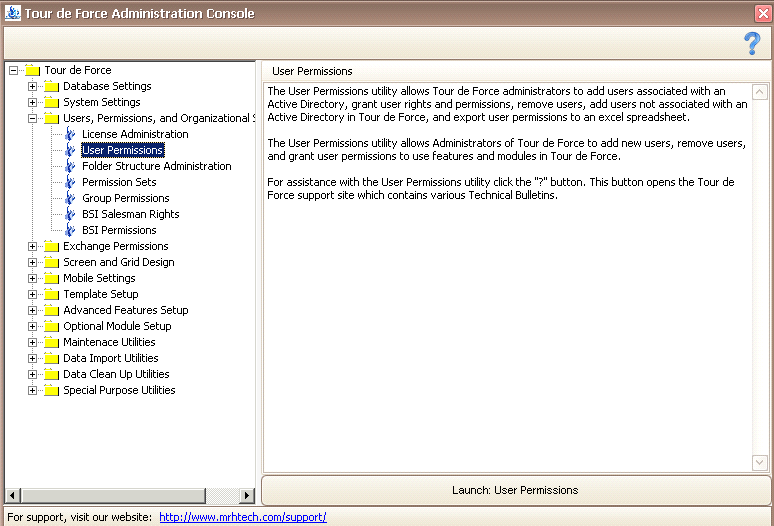Click the BSI Salesman Rights utility icon

coord(71,214)
